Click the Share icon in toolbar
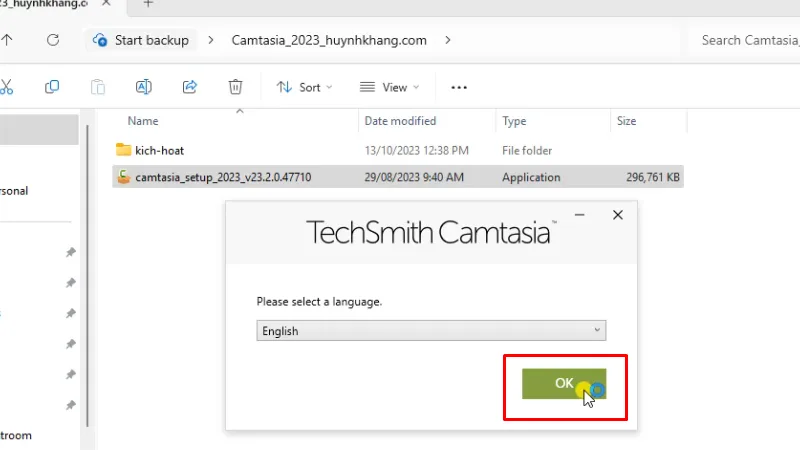This screenshot has height=450, width=800. tap(189, 87)
